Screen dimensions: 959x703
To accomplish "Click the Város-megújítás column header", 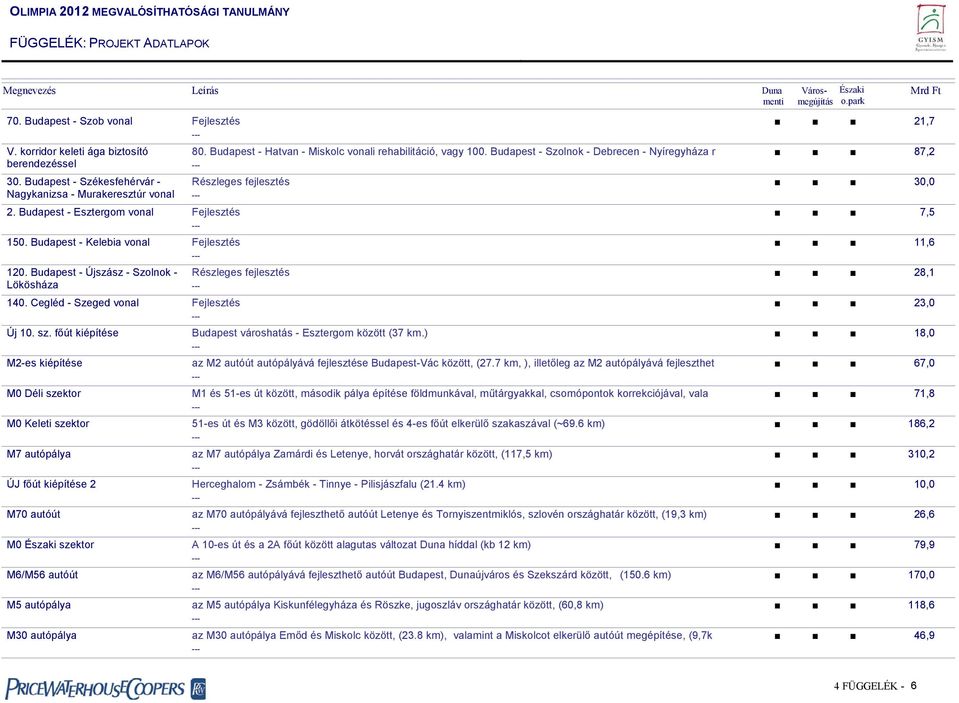I will point(815,96).
